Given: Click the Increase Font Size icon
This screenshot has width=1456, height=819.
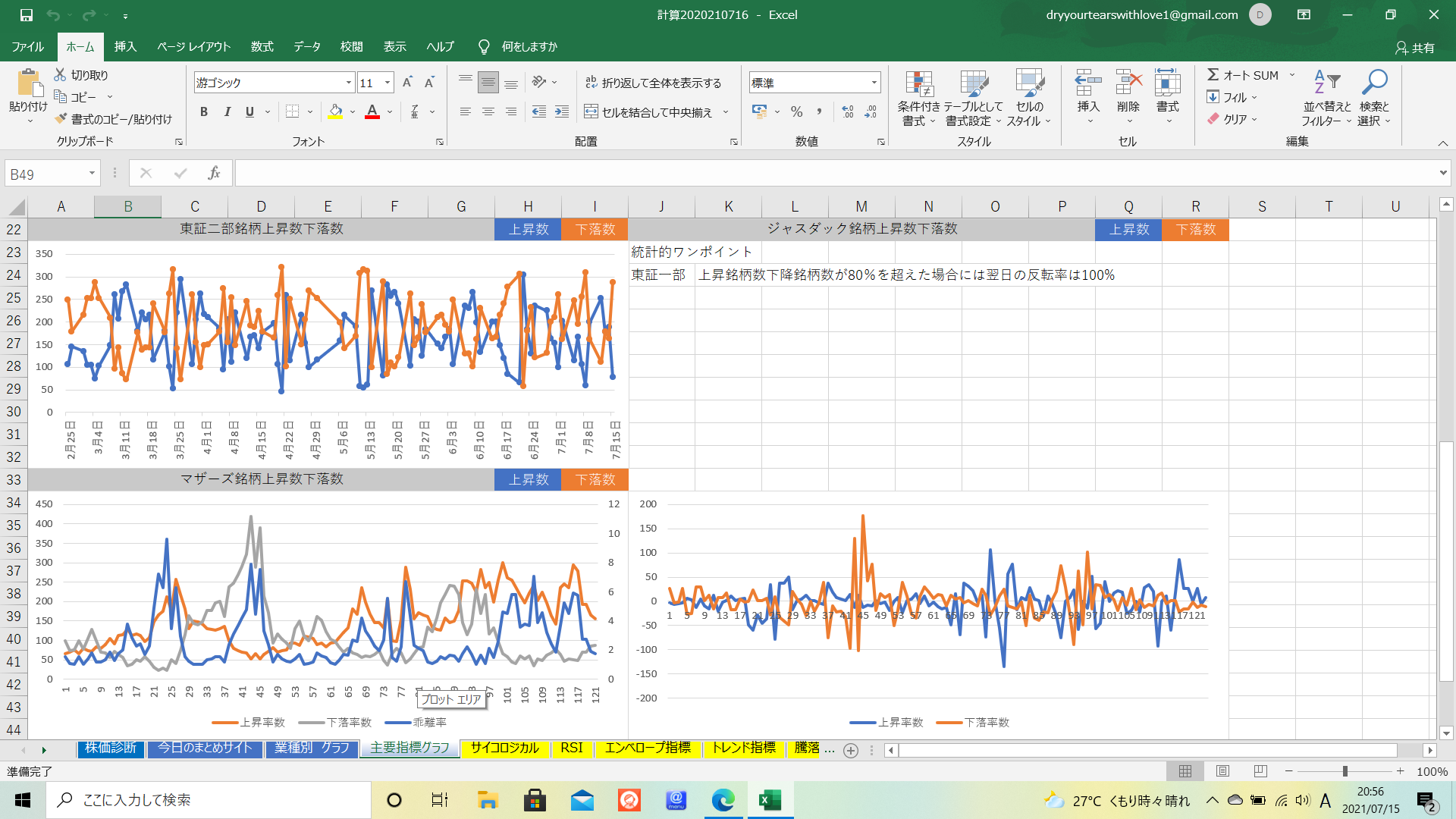Looking at the screenshot, I should (x=407, y=83).
